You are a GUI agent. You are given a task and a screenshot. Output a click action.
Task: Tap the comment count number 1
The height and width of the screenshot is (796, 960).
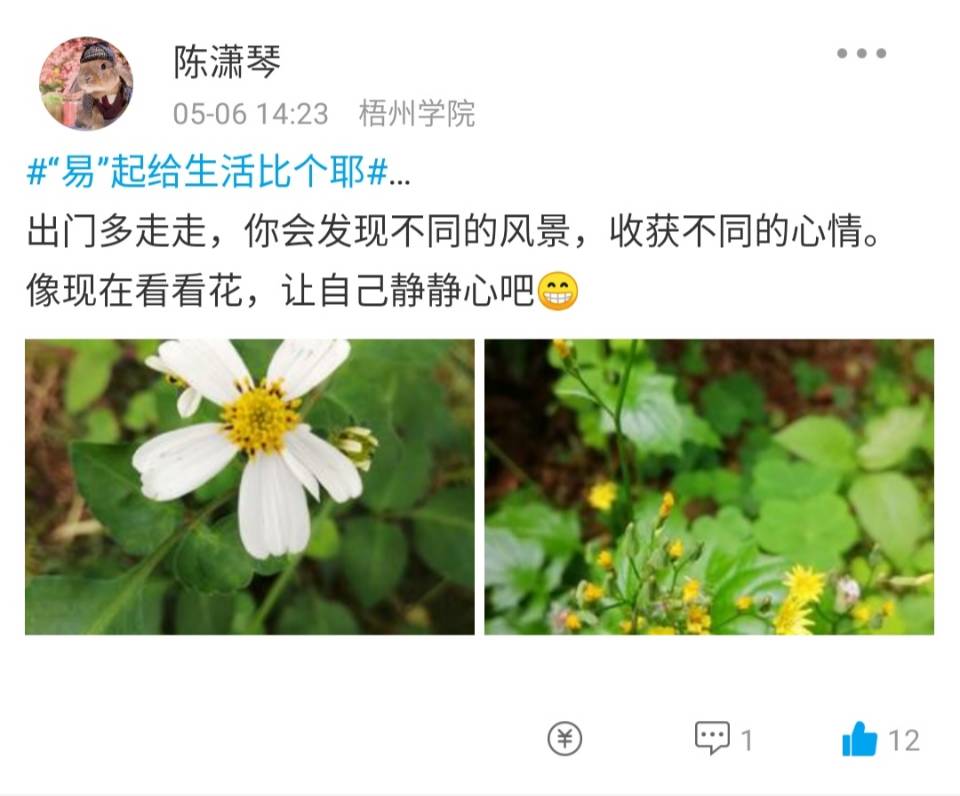coord(746,740)
